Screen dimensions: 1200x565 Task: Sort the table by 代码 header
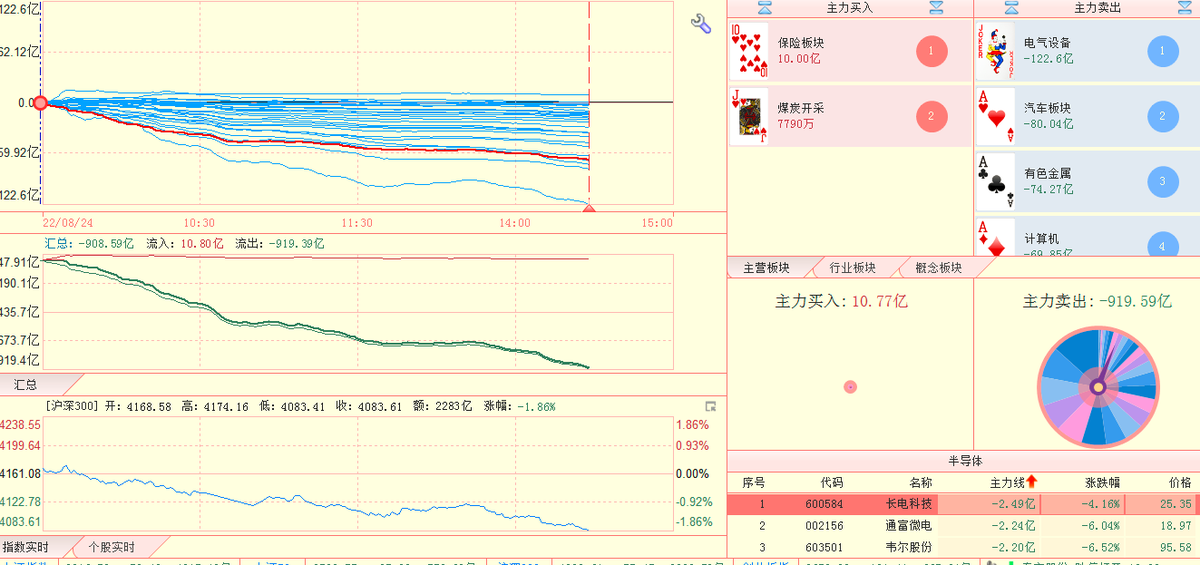[x=832, y=482]
